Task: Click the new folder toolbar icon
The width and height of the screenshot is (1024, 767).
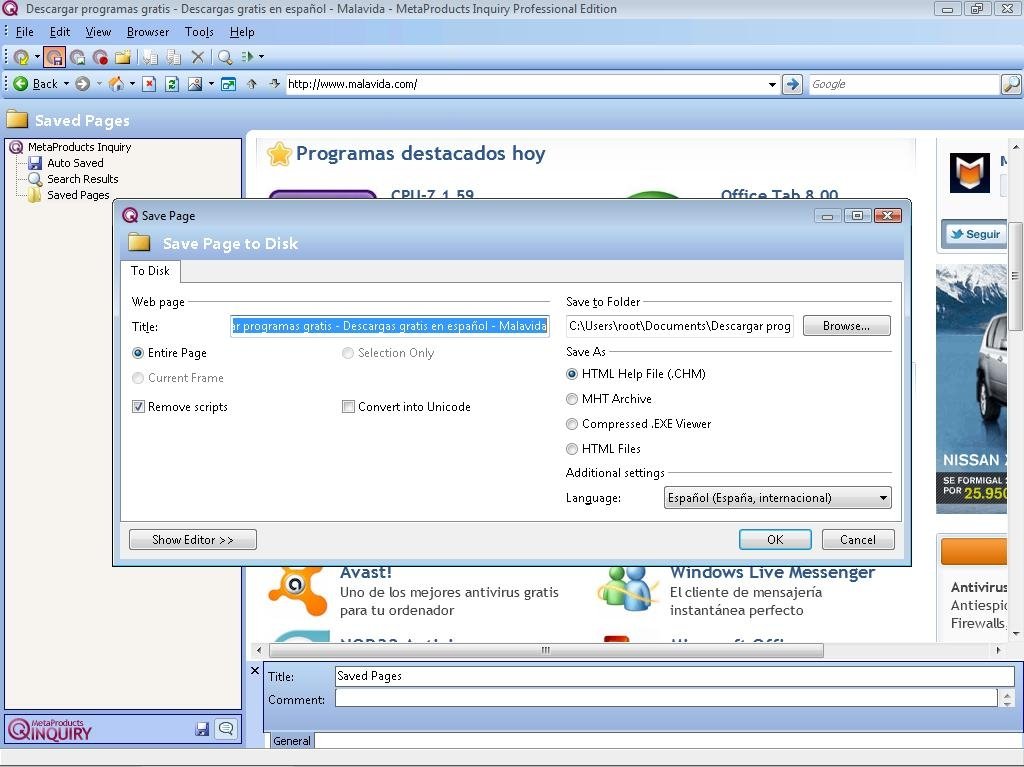Action: pos(123,57)
